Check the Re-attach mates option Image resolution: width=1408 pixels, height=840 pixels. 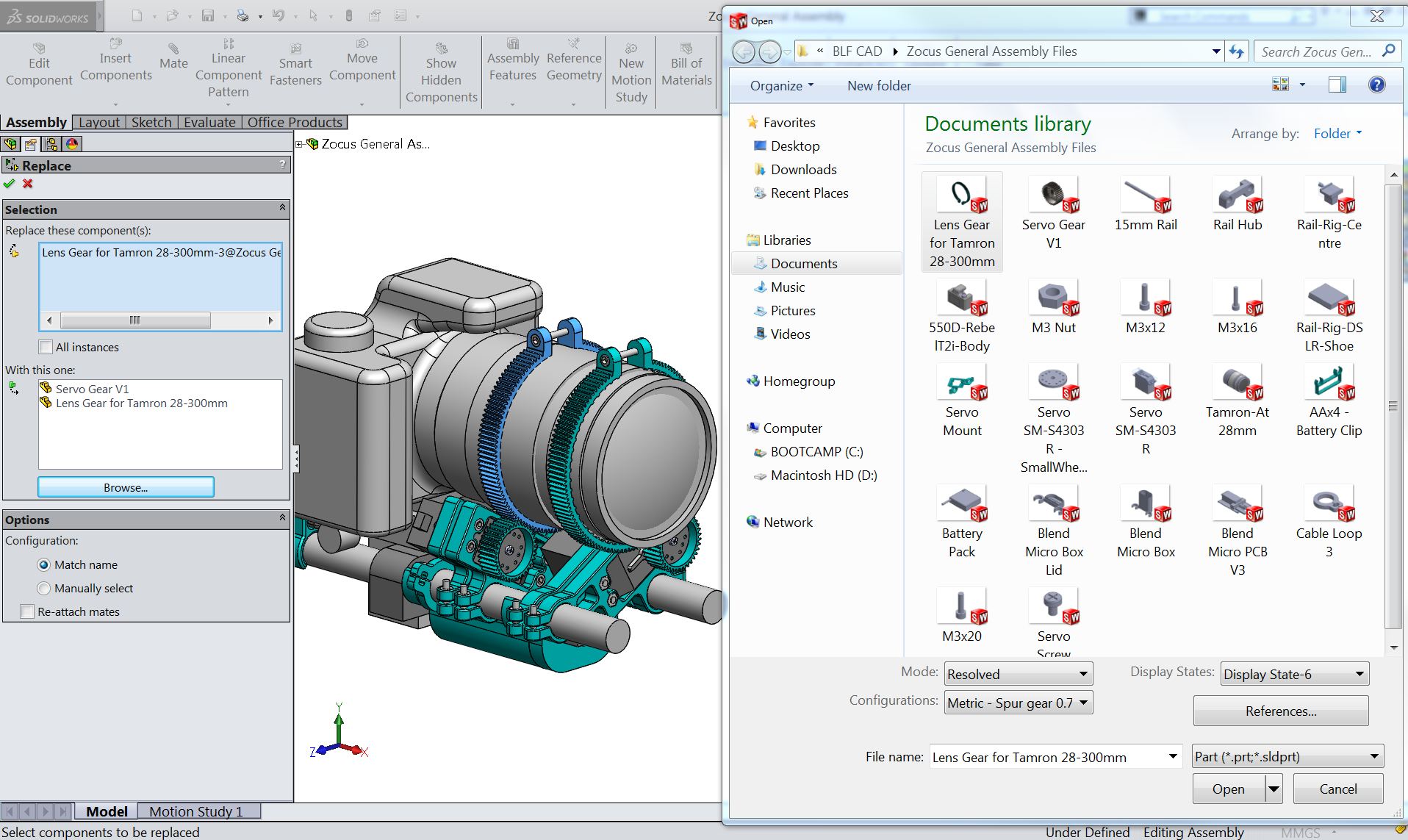(28, 611)
